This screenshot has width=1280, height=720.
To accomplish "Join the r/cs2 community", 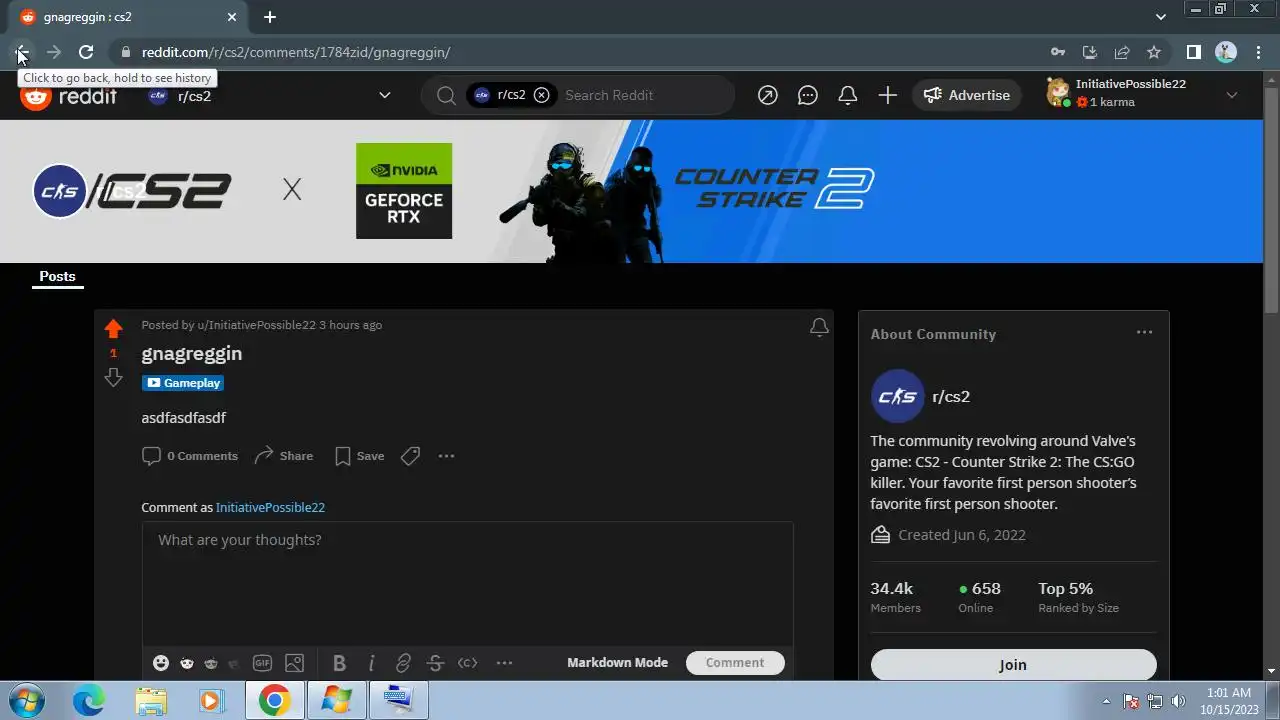I will [x=1013, y=665].
